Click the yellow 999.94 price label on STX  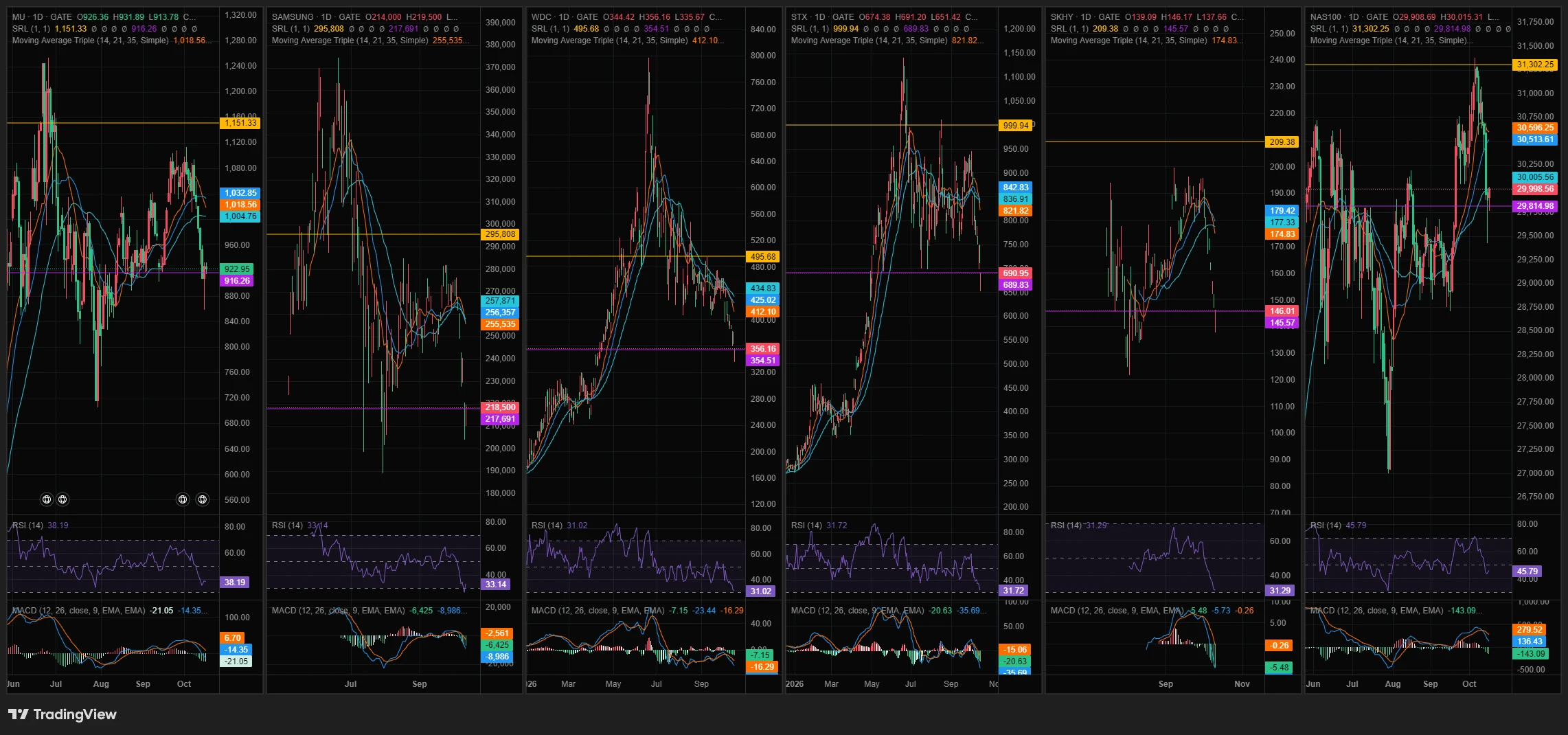click(1016, 125)
